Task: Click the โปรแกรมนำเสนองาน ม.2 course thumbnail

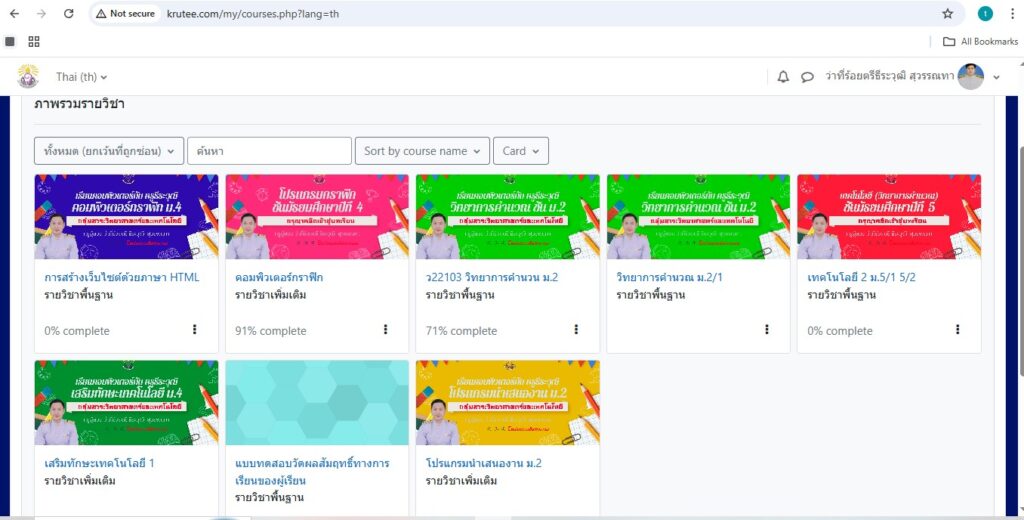Action: point(507,402)
